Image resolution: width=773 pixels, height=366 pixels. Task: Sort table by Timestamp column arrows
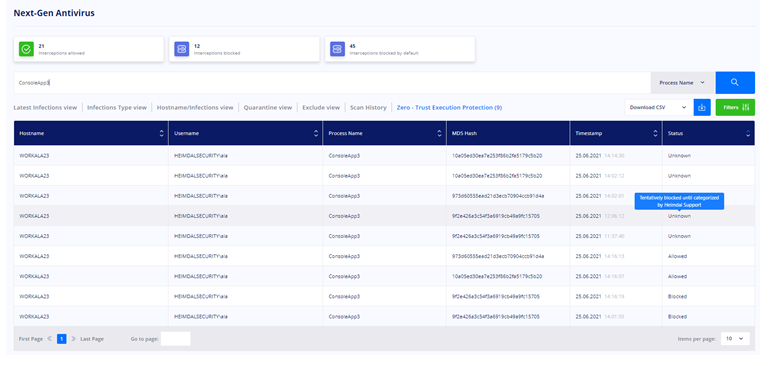click(655, 133)
